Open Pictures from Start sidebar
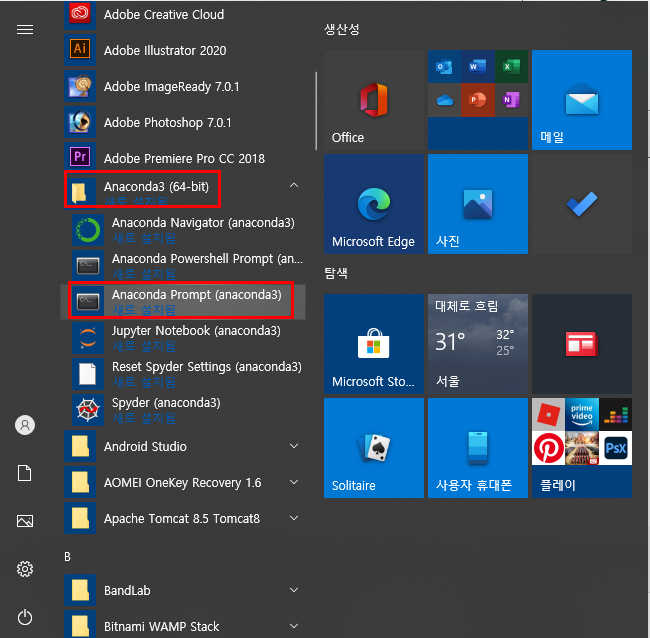 [x=25, y=521]
